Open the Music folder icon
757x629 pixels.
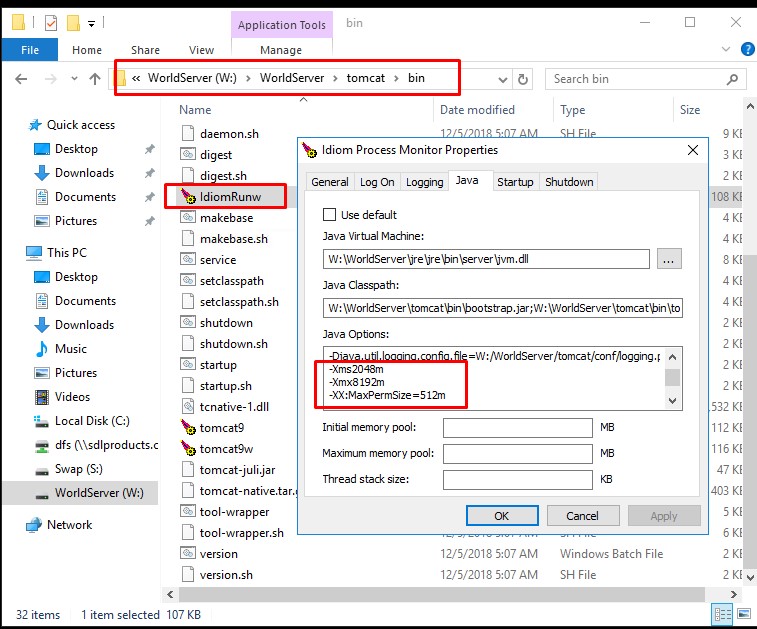coord(42,349)
